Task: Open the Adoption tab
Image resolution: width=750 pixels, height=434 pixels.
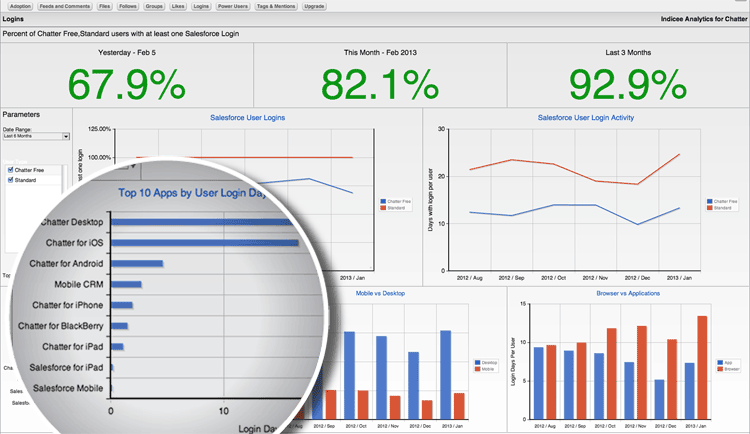Action: click(x=18, y=6)
